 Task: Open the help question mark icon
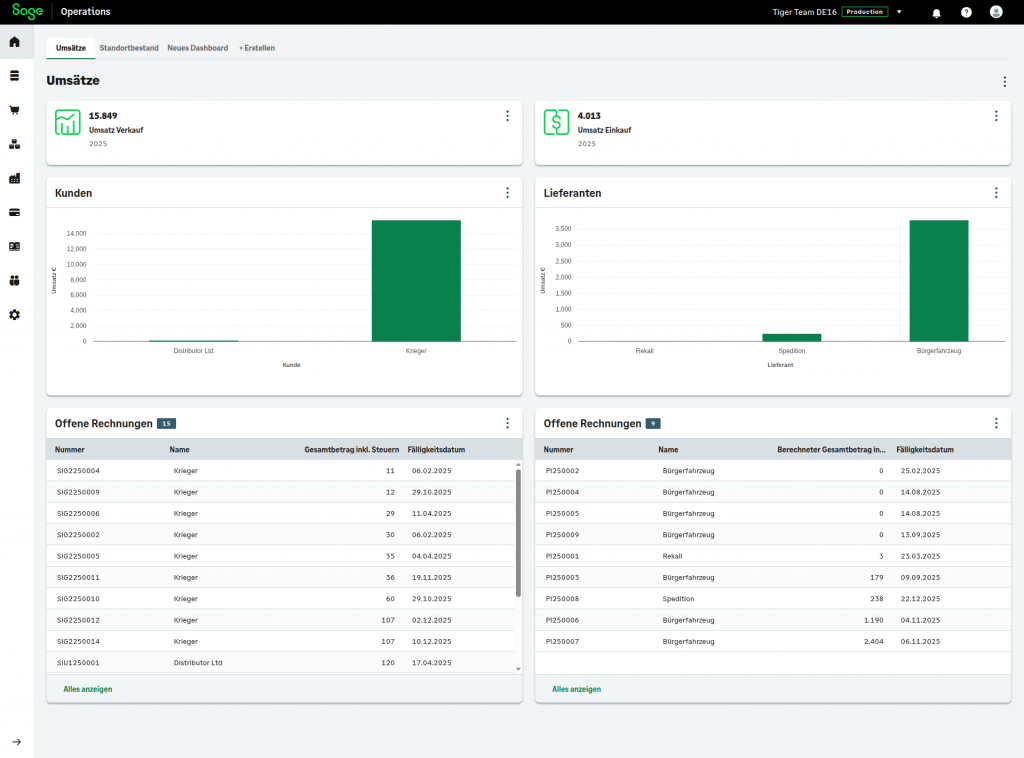tap(966, 12)
